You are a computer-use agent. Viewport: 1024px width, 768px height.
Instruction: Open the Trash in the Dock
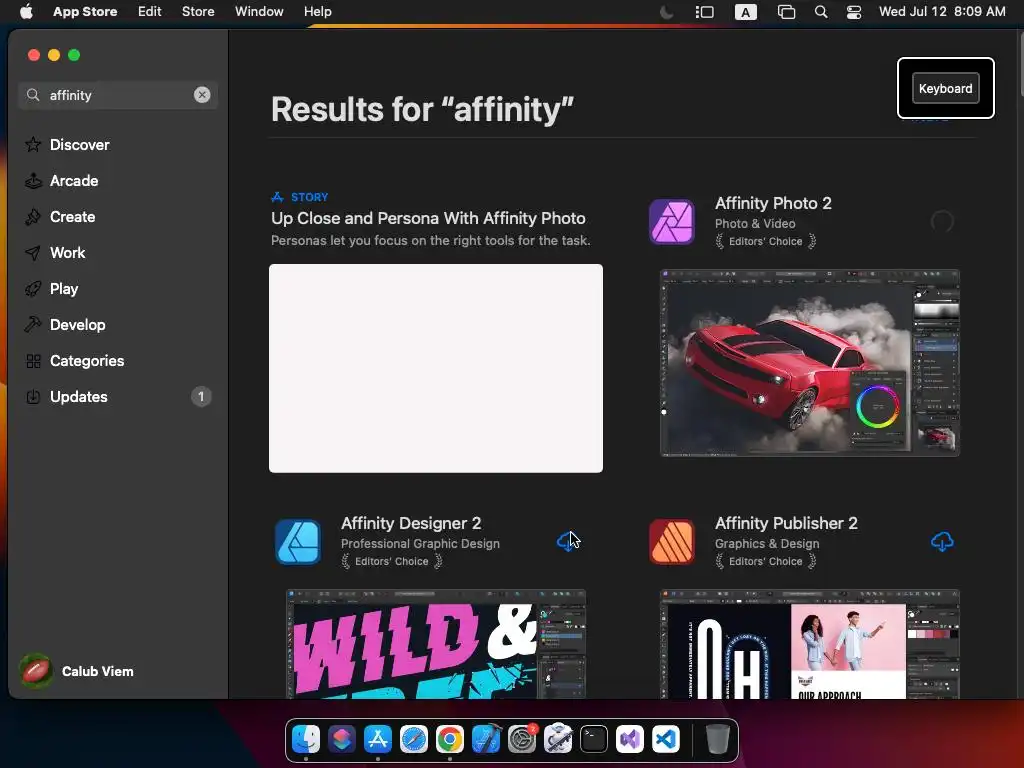pos(718,739)
